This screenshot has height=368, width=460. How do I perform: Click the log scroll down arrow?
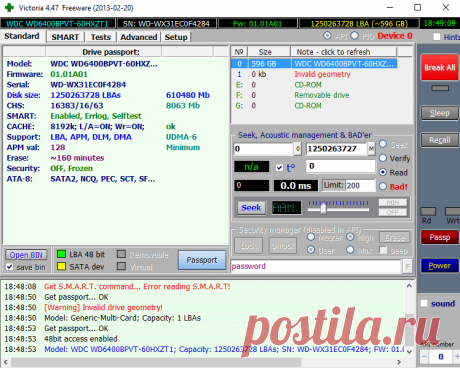tap(409, 351)
